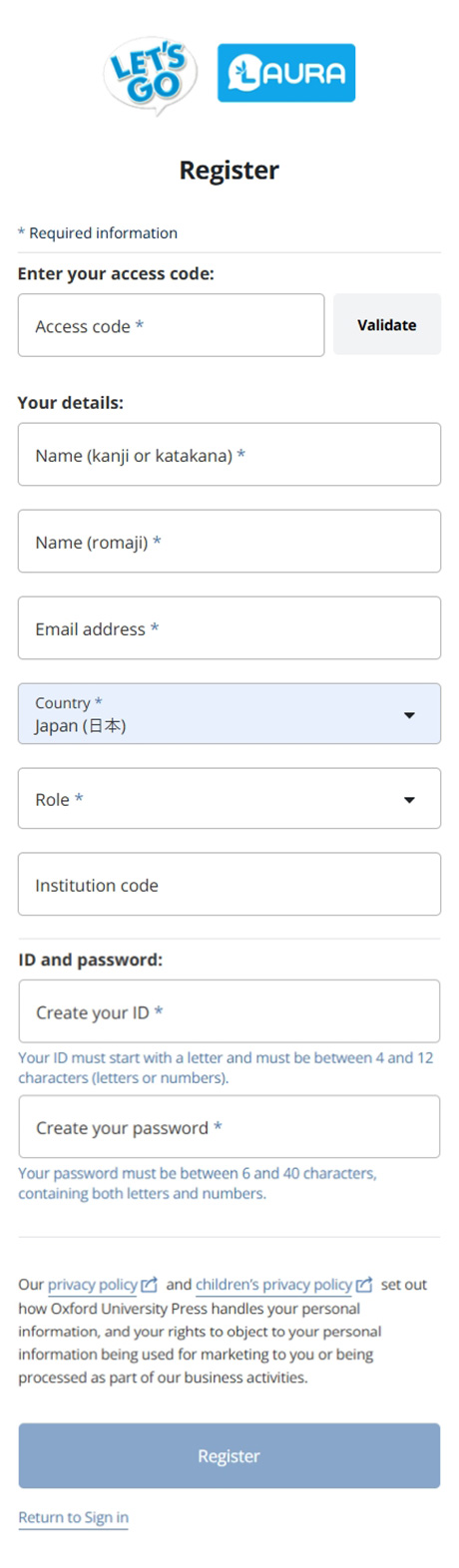Viewport: 459px width, 1568px height.
Task: Click the Create your password field
Action: [229, 1127]
